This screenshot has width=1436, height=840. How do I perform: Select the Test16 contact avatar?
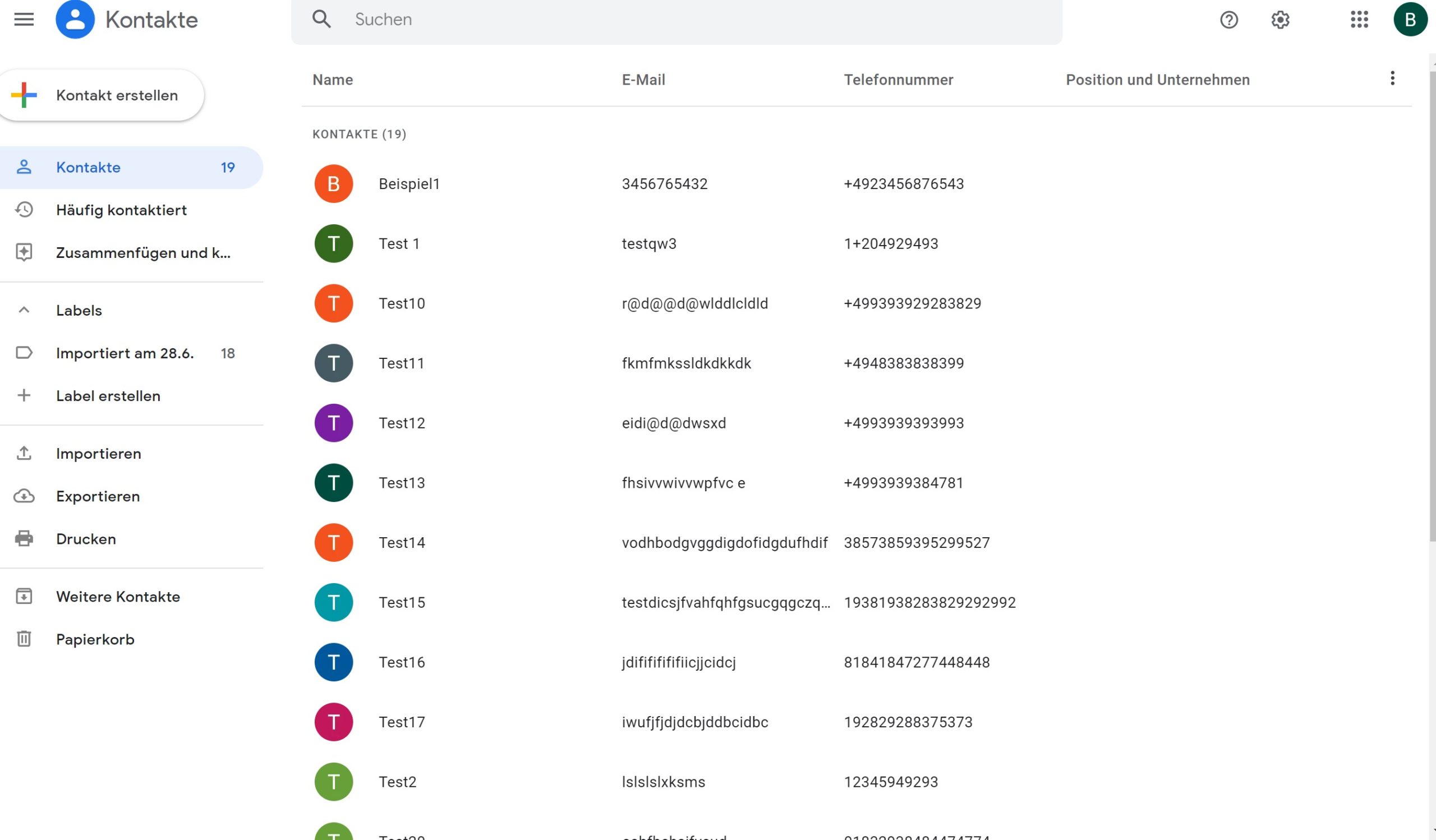[333, 662]
